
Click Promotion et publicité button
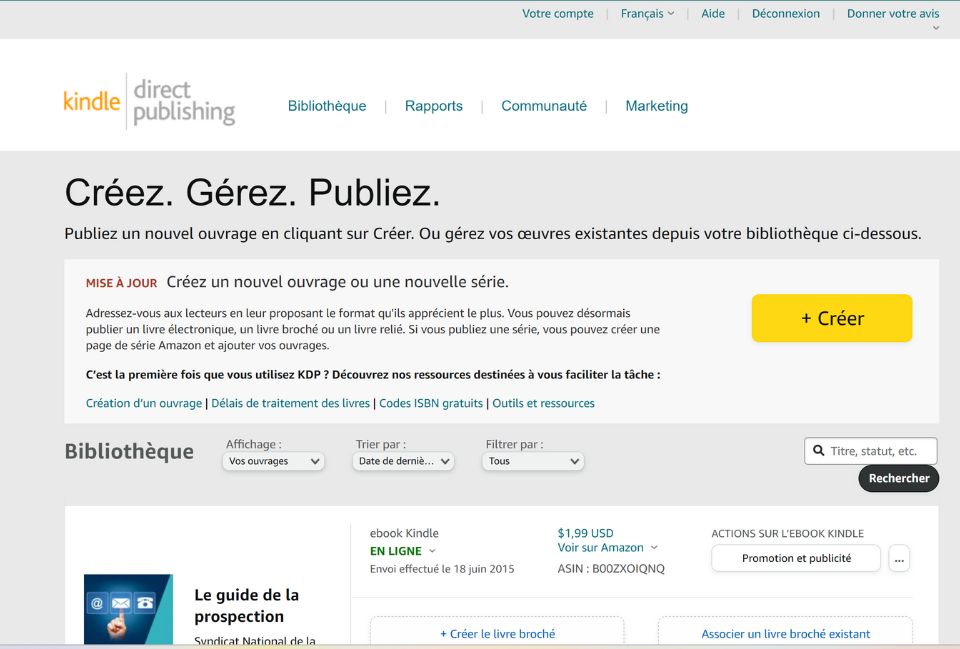(x=796, y=558)
